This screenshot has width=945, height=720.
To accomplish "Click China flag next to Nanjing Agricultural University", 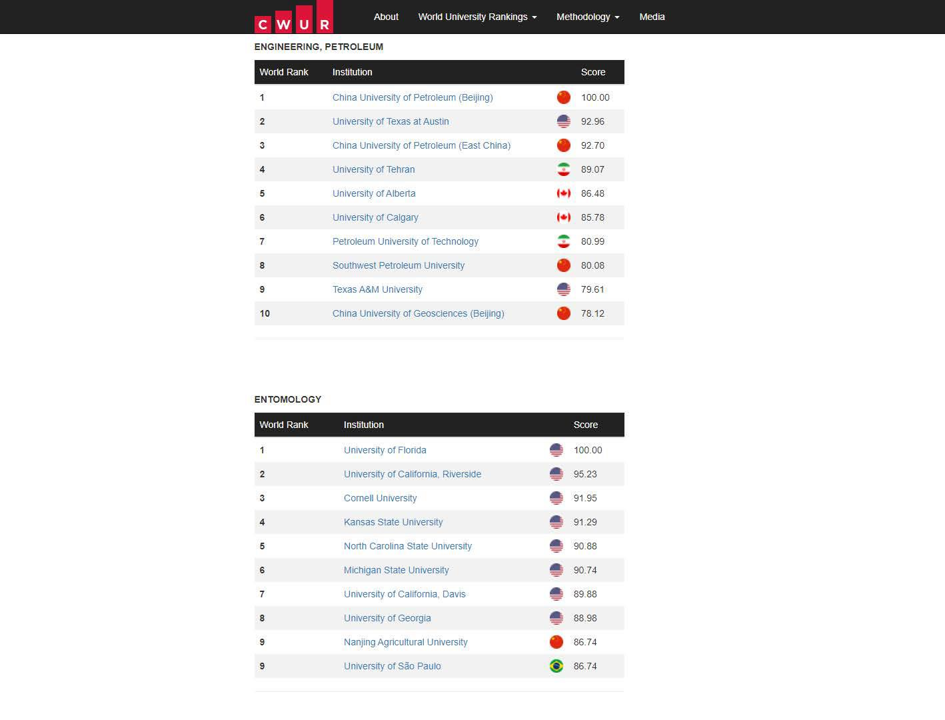I will [x=556, y=642].
